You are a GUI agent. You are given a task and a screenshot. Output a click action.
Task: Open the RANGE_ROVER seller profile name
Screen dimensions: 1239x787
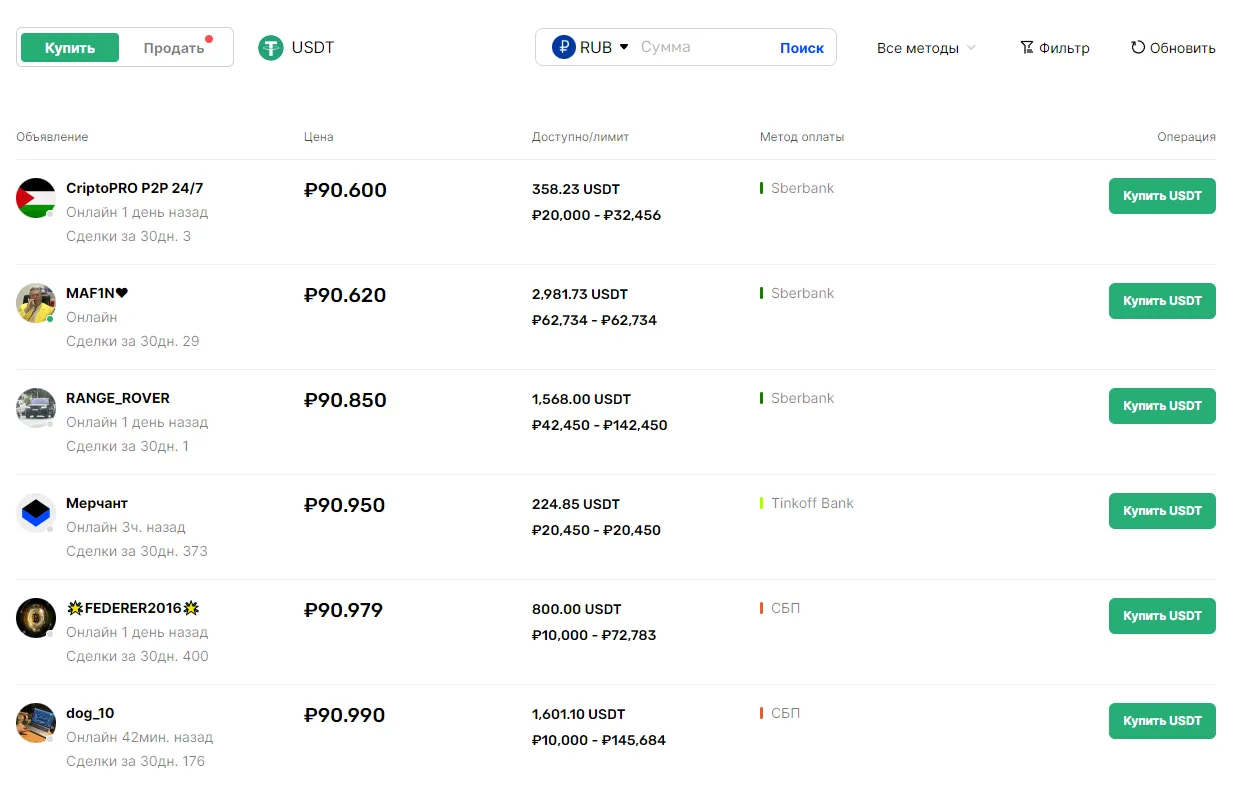tap(118, 398)
